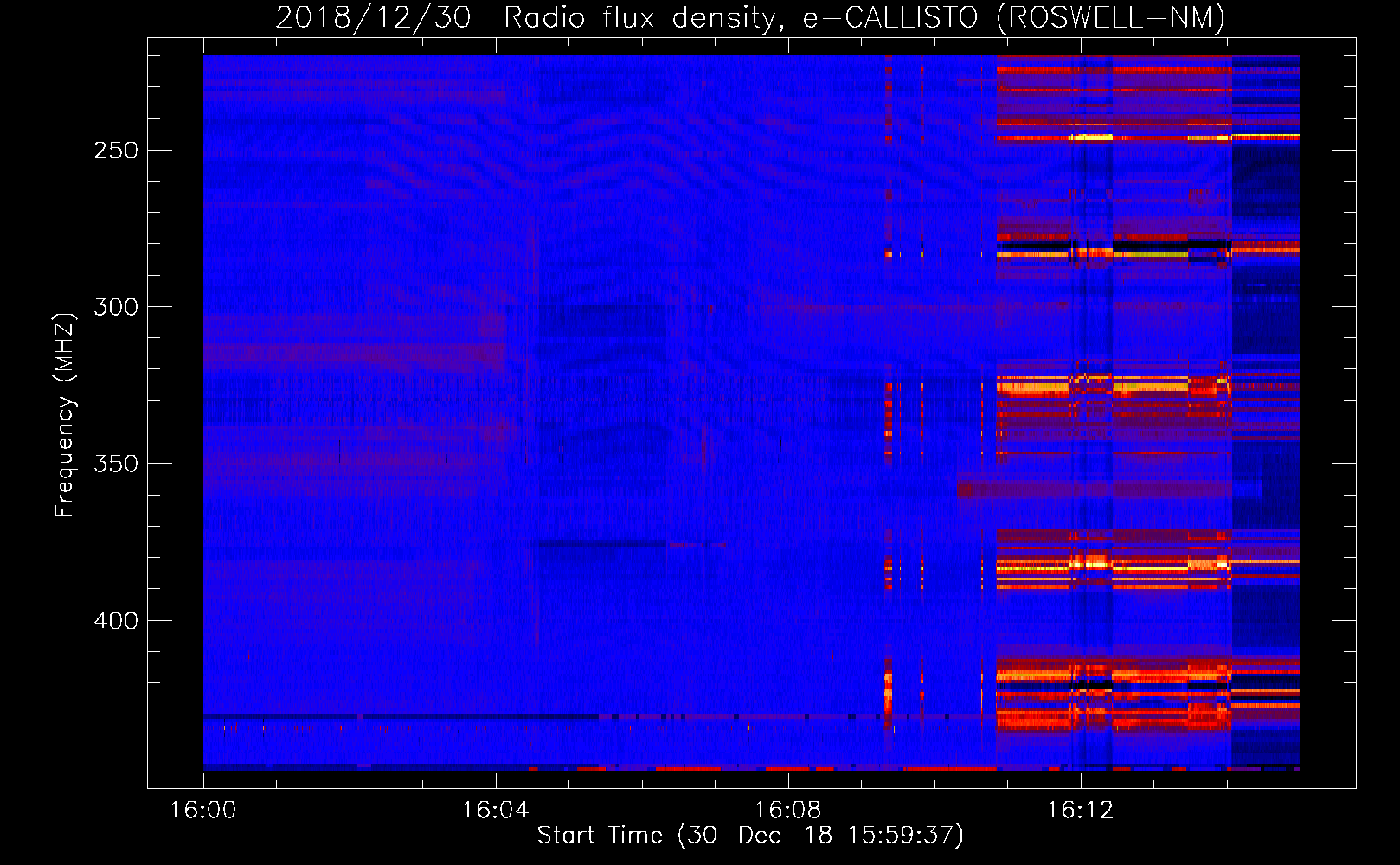
Task: Click the "350" frequency tick label
Action: pos(116,464)
